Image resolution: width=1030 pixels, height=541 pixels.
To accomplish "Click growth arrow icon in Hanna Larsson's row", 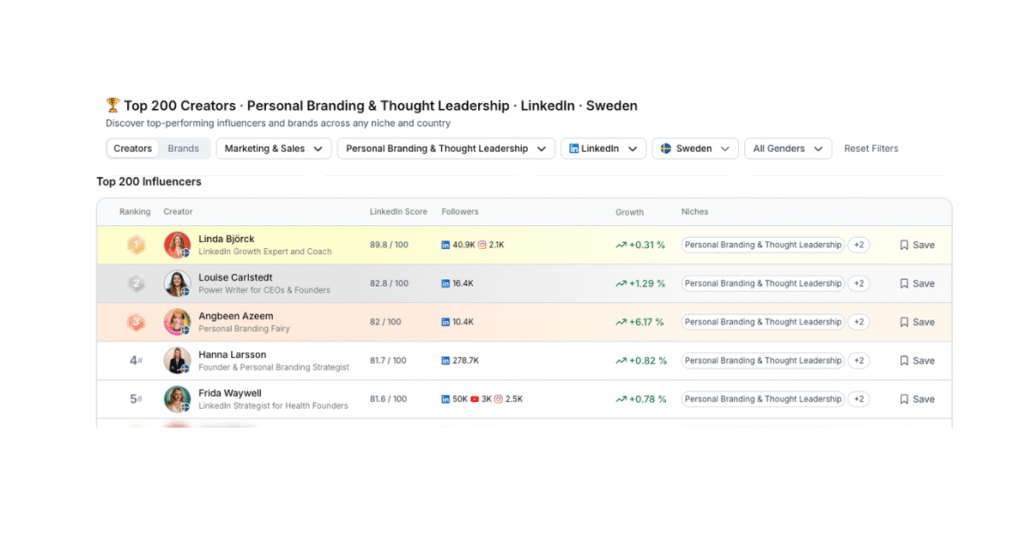I will (x=621, y=360).
